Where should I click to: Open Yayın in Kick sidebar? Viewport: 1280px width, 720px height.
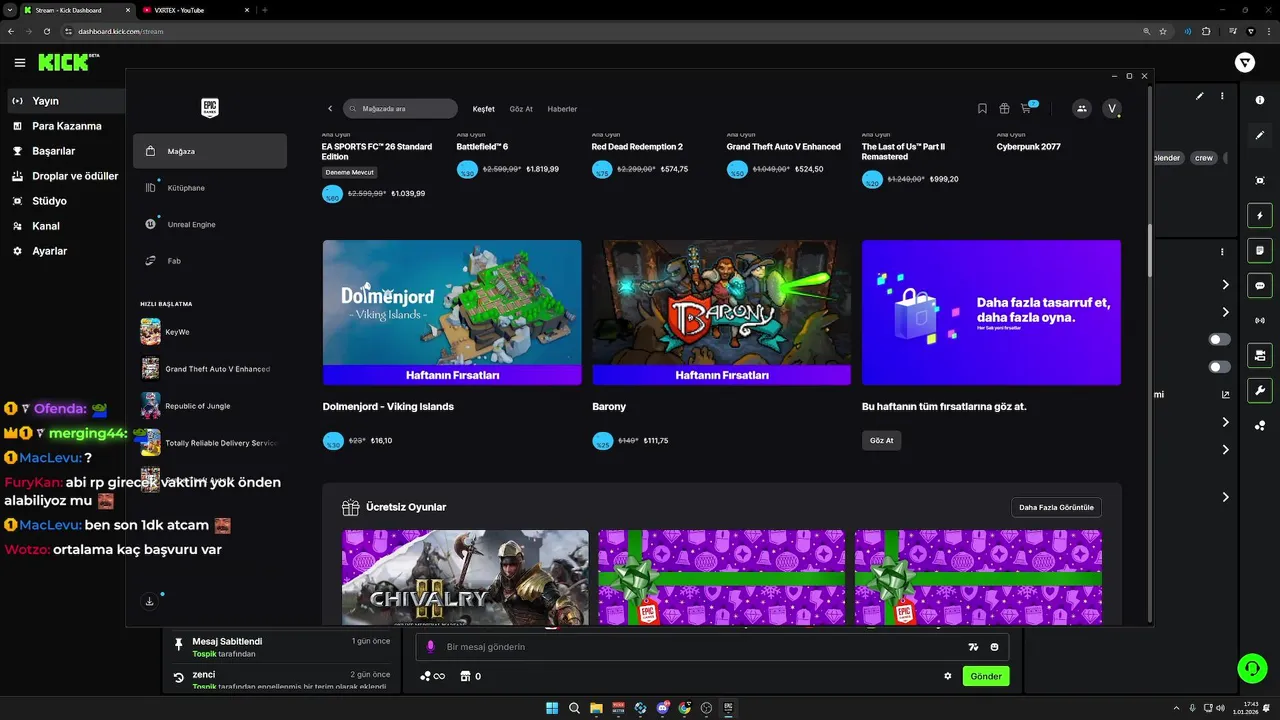pos(64,101)
